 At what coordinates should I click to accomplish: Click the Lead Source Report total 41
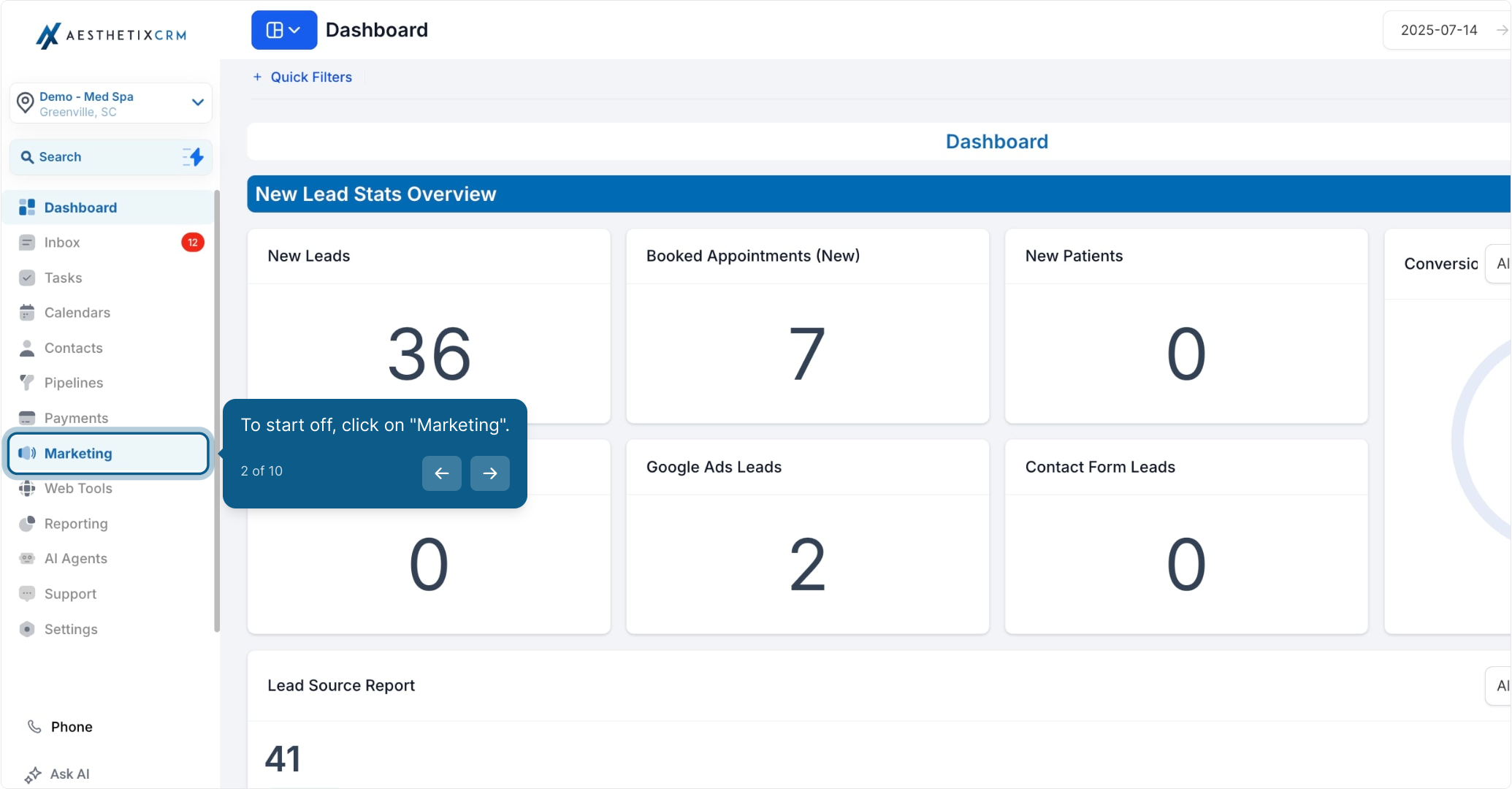pyautogui.click(x=283, y=759)
